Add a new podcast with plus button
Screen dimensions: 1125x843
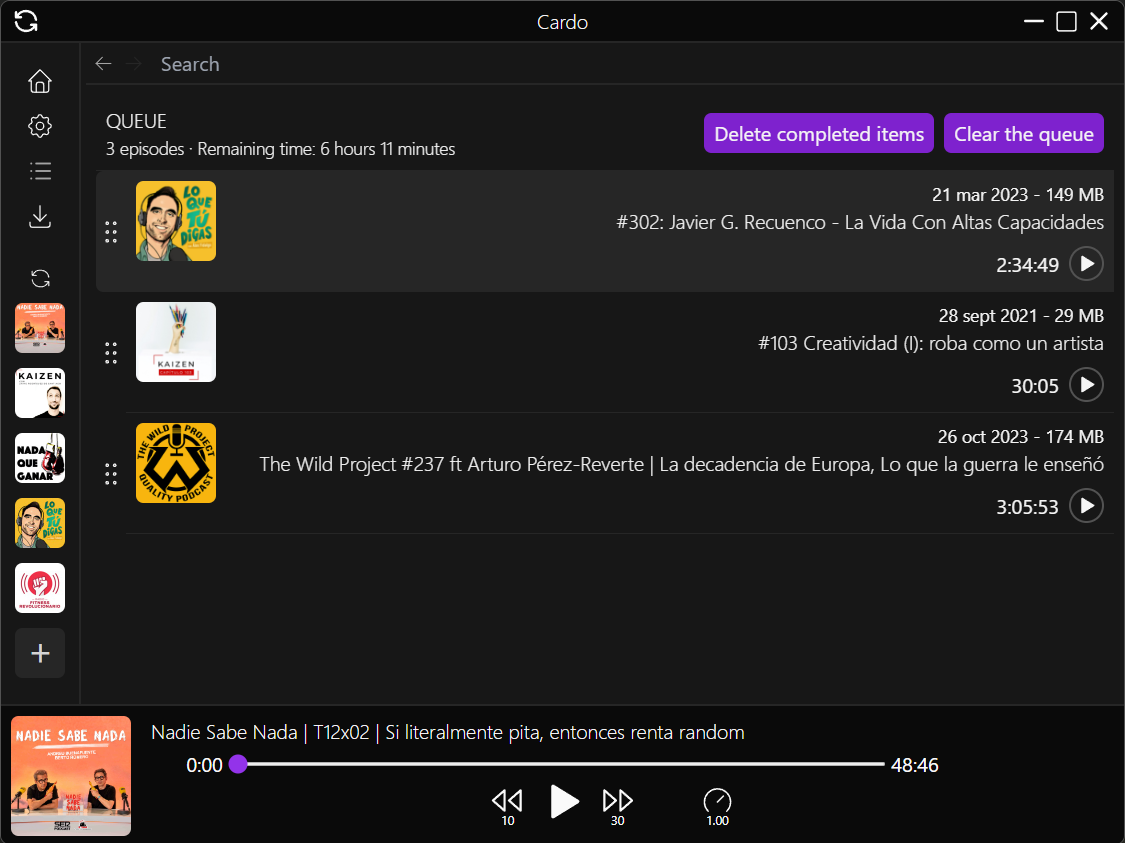tap(40, 653)
